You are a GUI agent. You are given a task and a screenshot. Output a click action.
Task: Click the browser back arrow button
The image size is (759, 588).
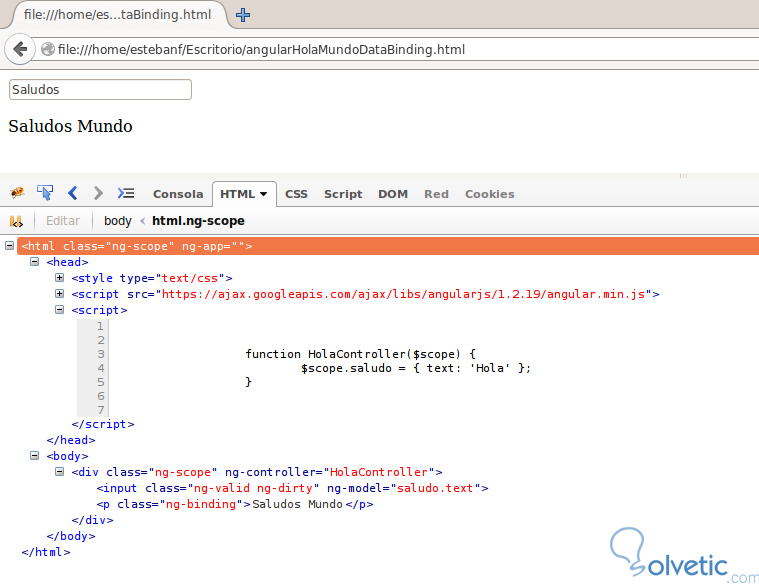[x=20, y=49]
